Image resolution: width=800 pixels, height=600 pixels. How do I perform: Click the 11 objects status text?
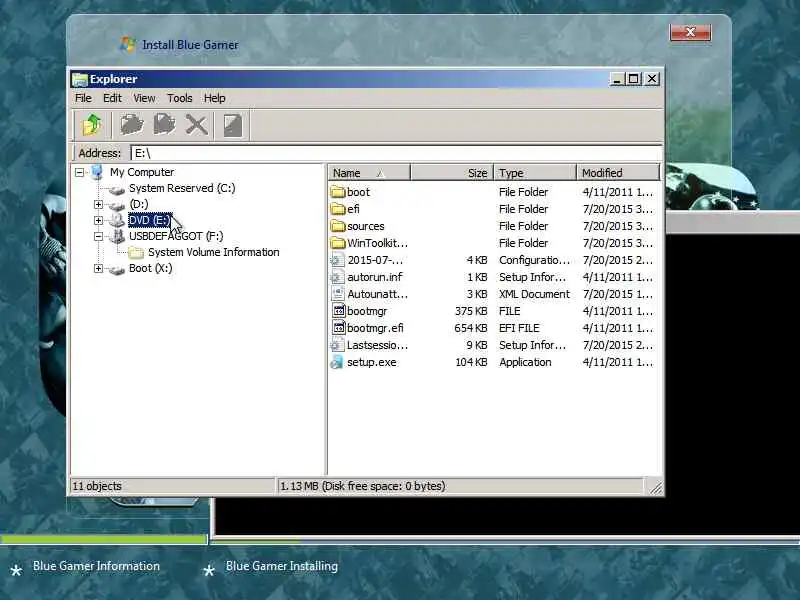(x=97, y=486)
